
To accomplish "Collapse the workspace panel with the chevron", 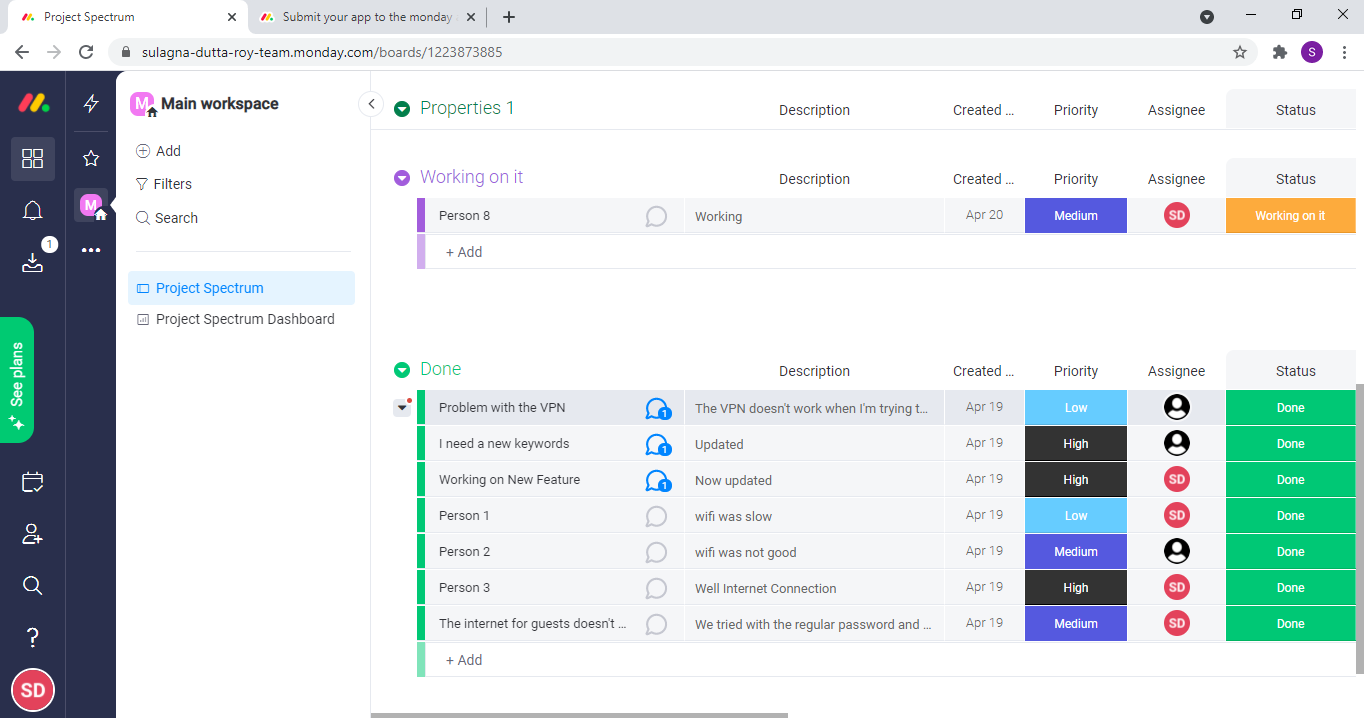I will (x=371, y=103).
